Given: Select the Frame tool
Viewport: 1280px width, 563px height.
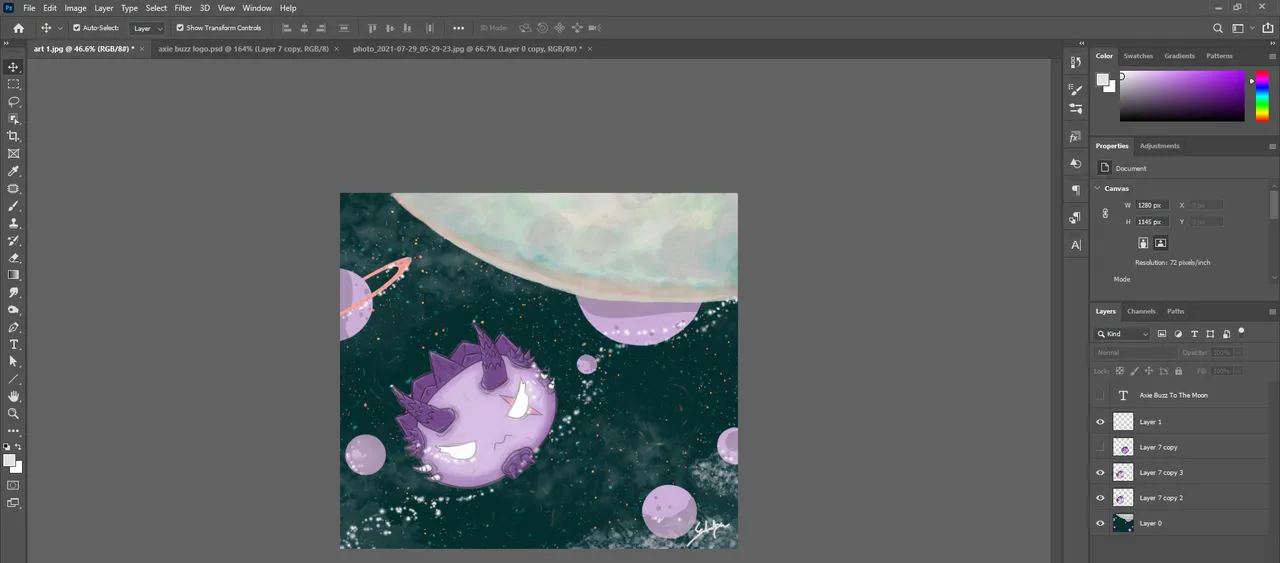Looking at the screenshot, I should (14, 153).
